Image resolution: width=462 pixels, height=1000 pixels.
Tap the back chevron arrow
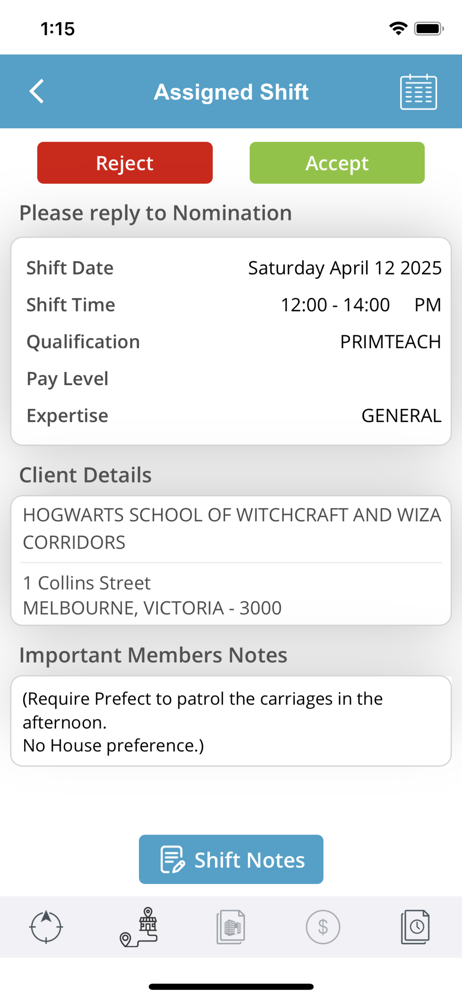click(37, 91)
